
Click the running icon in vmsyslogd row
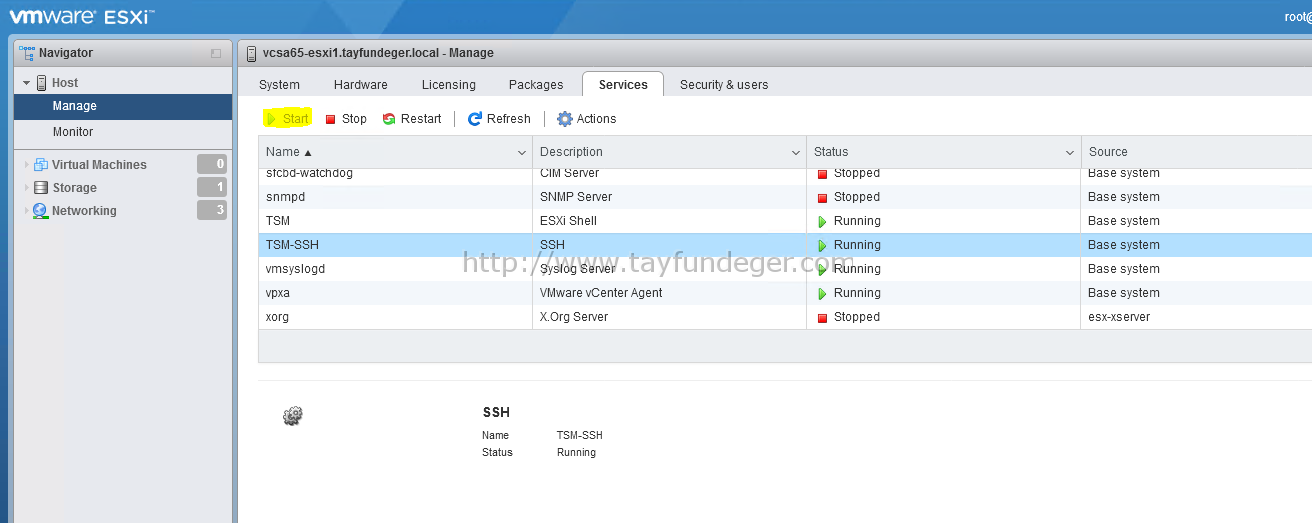(x=823, y=270)
